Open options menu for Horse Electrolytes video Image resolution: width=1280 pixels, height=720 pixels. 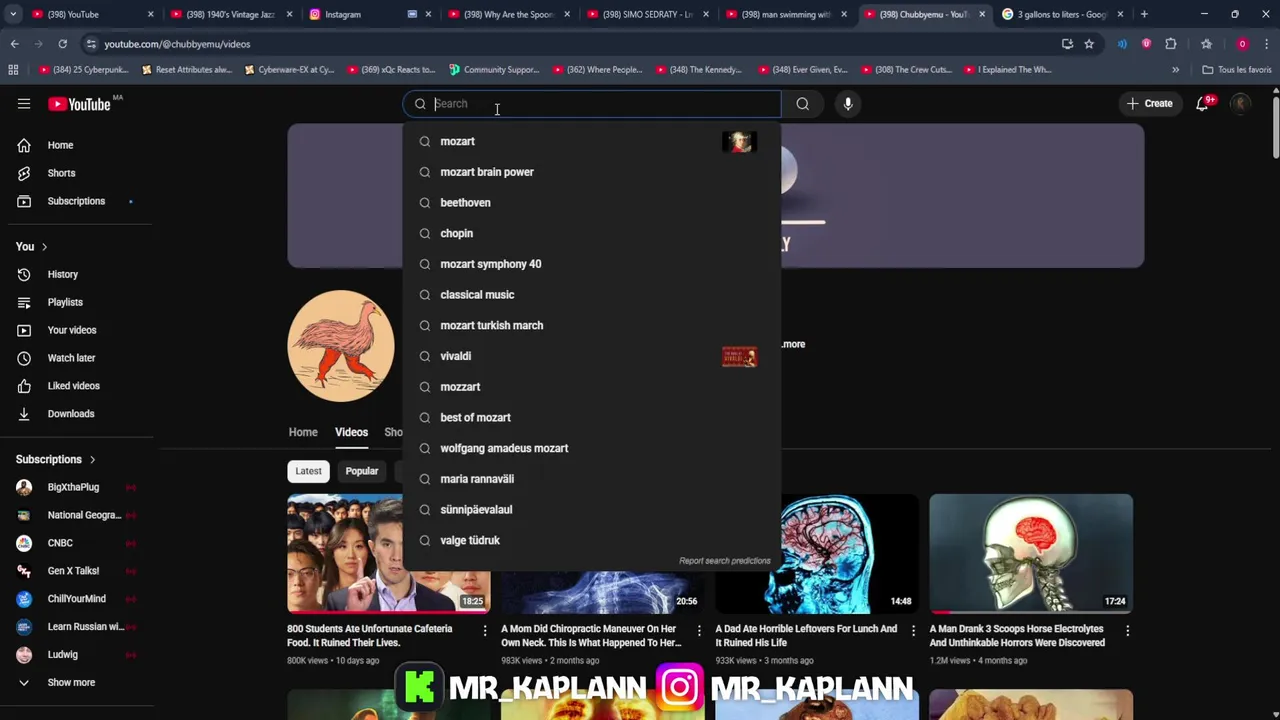pyautogui.click(x=1127, y=631)
